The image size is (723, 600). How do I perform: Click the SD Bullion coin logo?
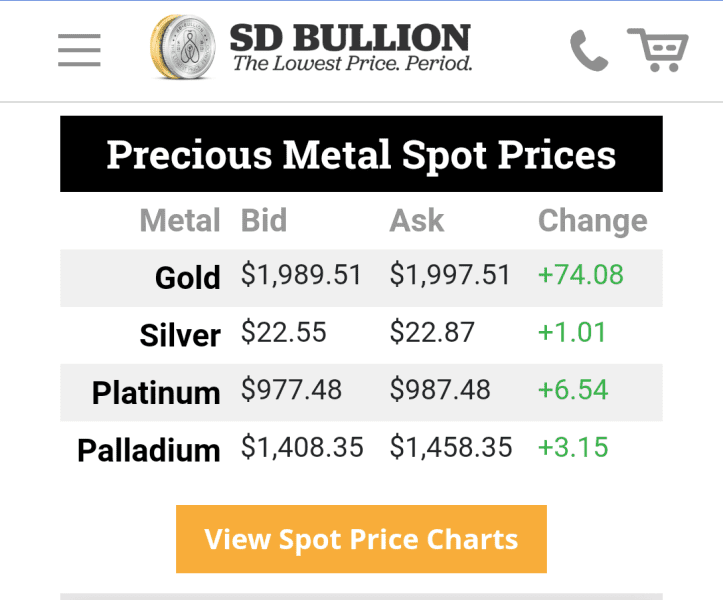click(183, 47)
